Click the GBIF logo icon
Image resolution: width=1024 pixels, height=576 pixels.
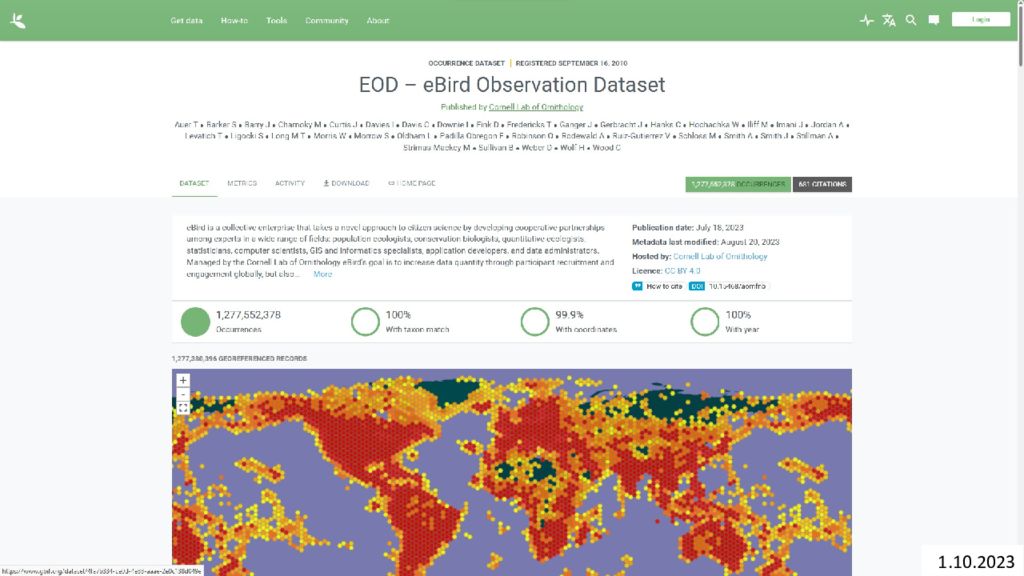tap(18, 21)
